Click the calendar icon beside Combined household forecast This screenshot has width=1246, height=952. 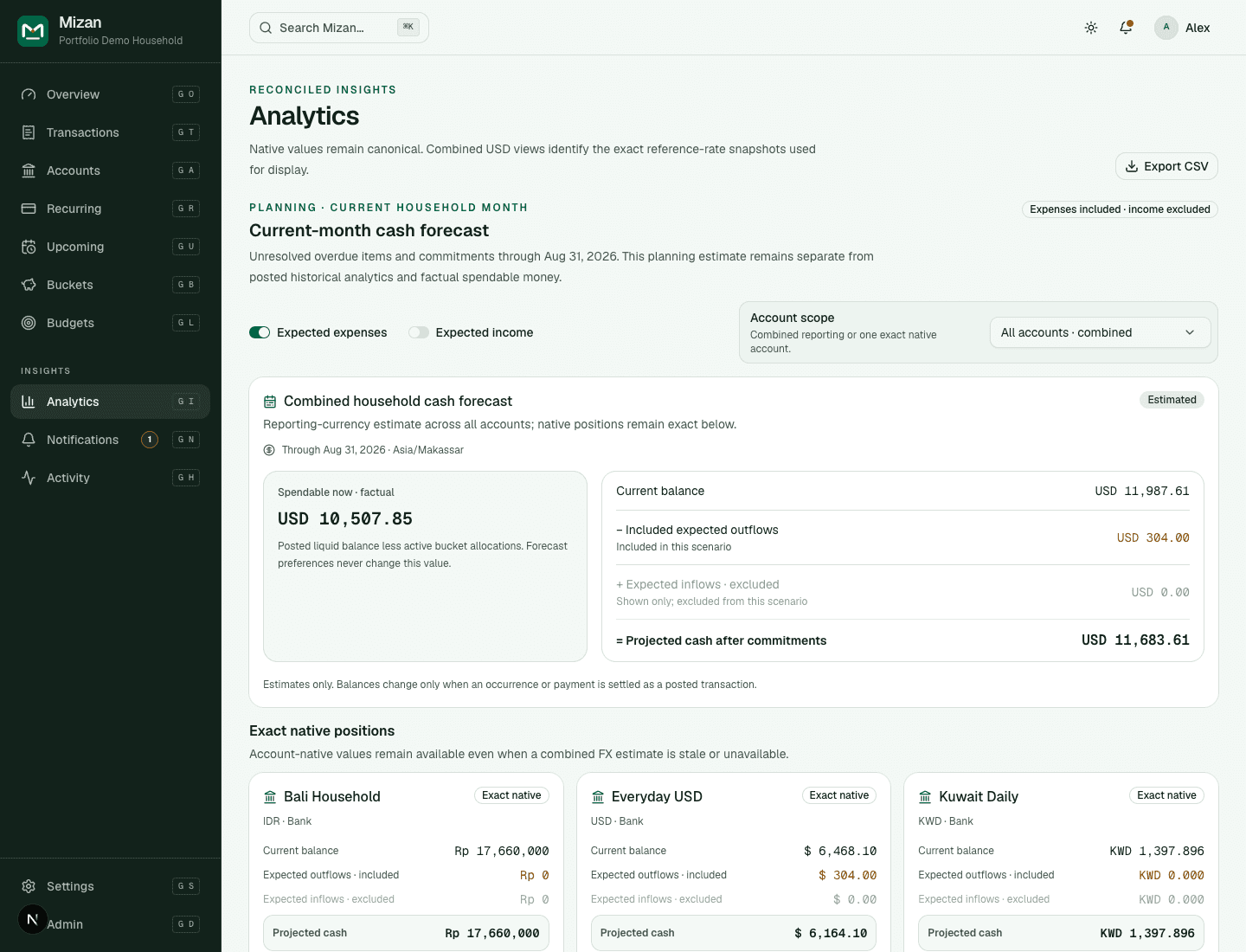point(270,402)
